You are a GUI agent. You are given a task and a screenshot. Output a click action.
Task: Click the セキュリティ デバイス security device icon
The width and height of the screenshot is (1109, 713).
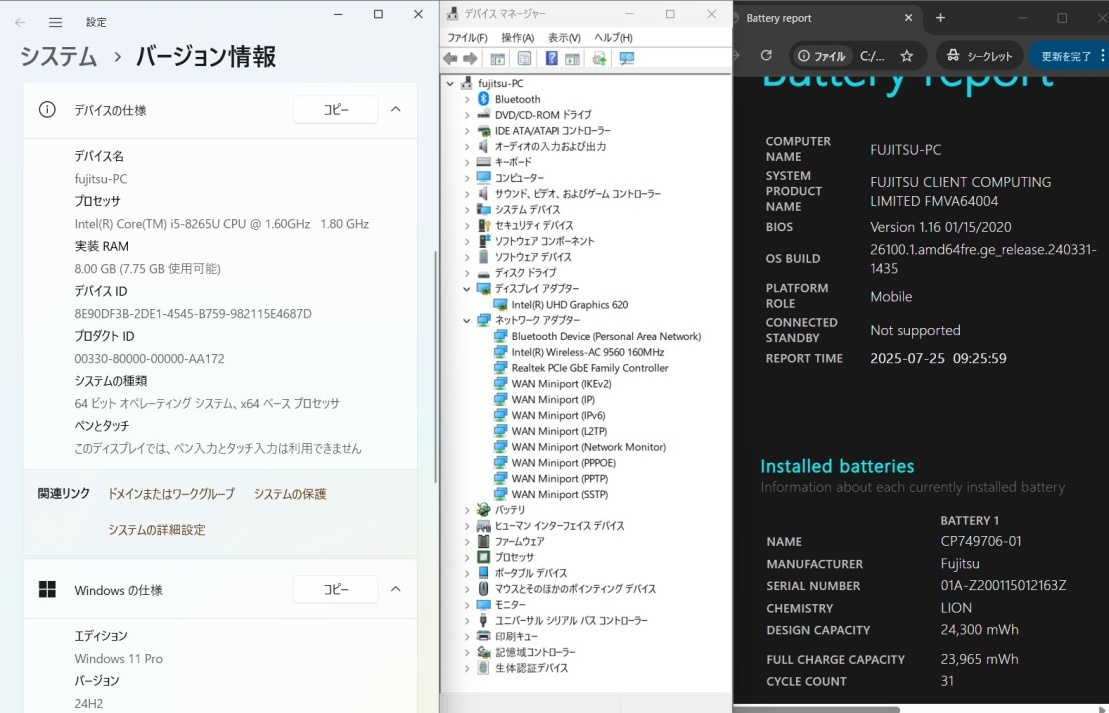[484, 226]
